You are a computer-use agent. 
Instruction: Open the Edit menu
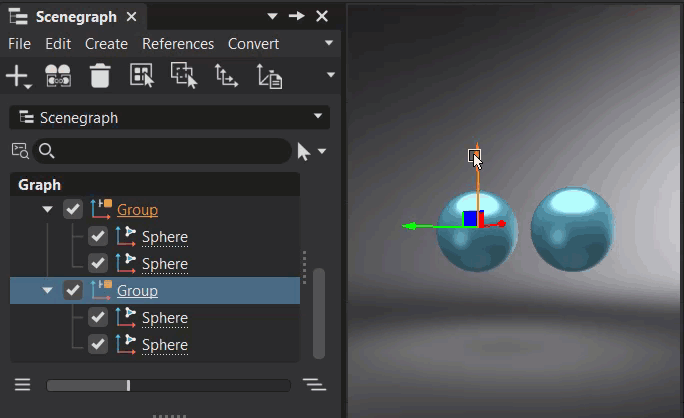tap(58, 44)
